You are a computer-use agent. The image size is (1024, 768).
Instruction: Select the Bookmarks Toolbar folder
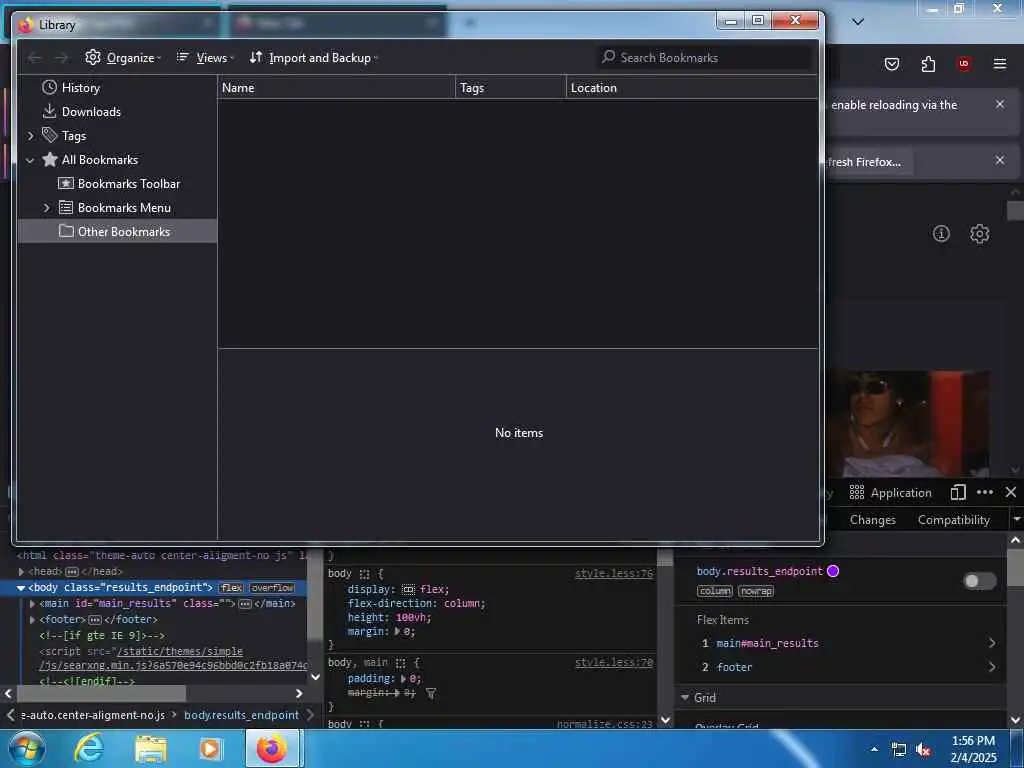coord(119,184)
